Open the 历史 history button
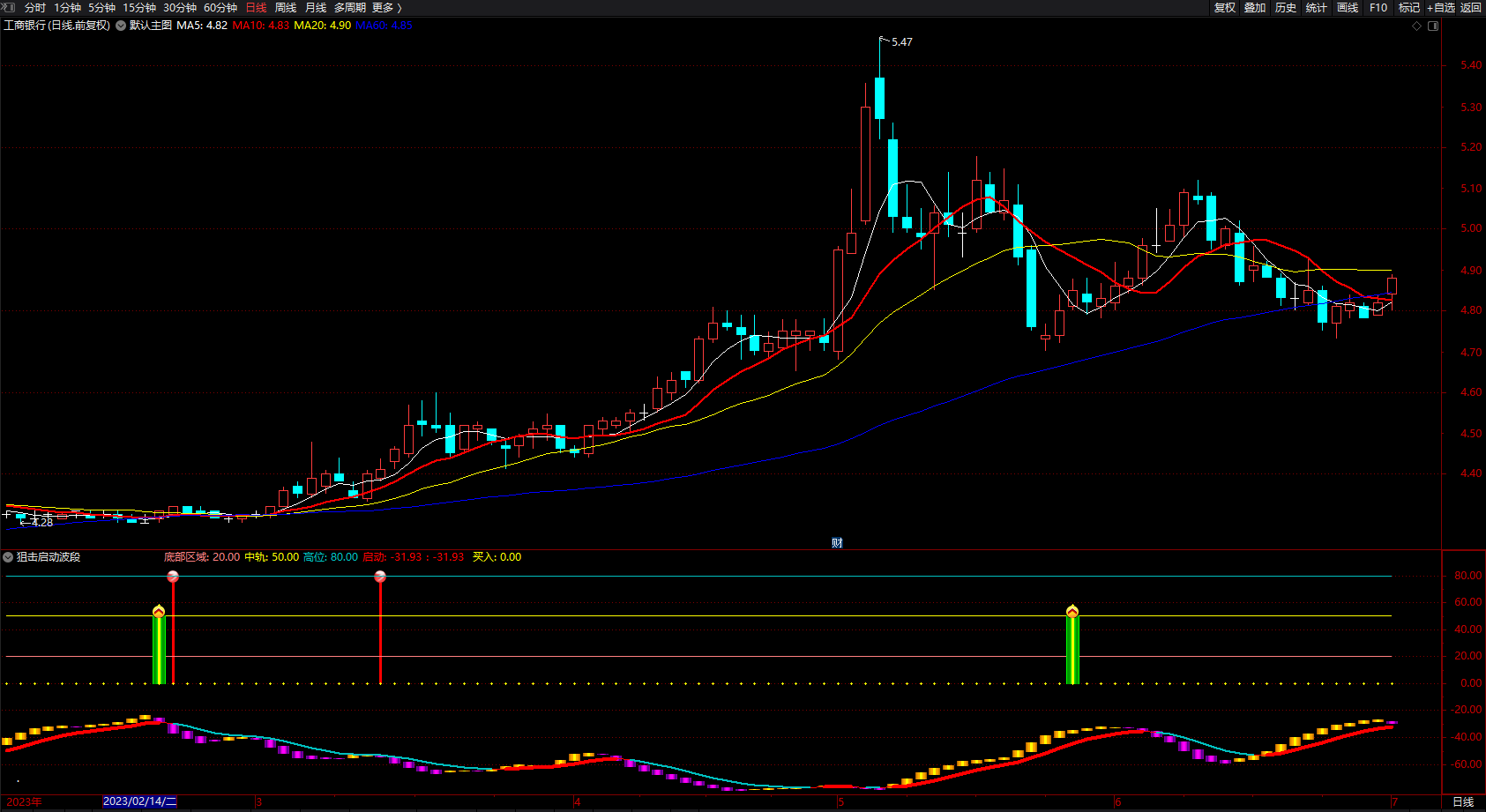 coord(1286,8)
